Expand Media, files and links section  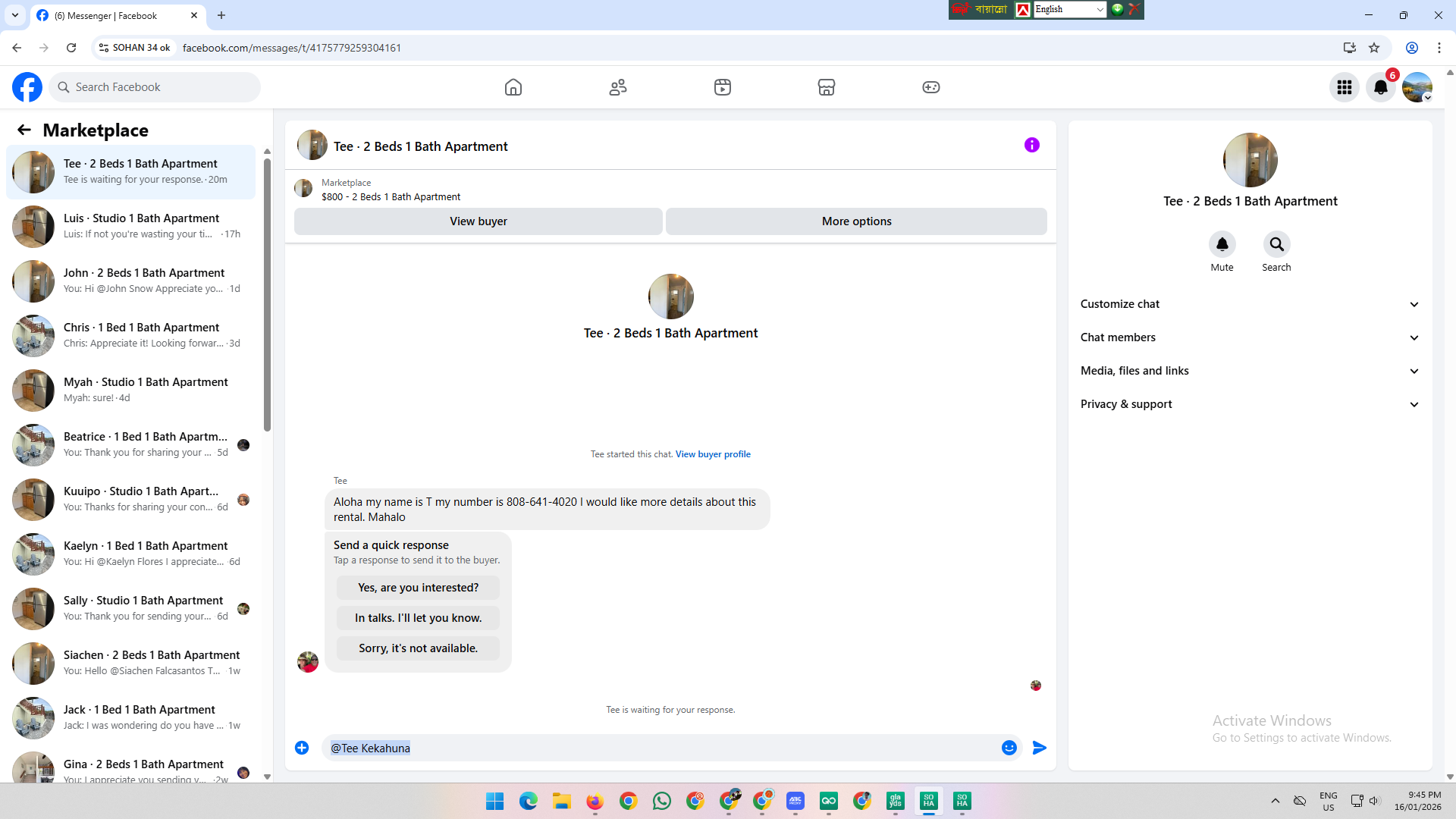pos(1250,371)
